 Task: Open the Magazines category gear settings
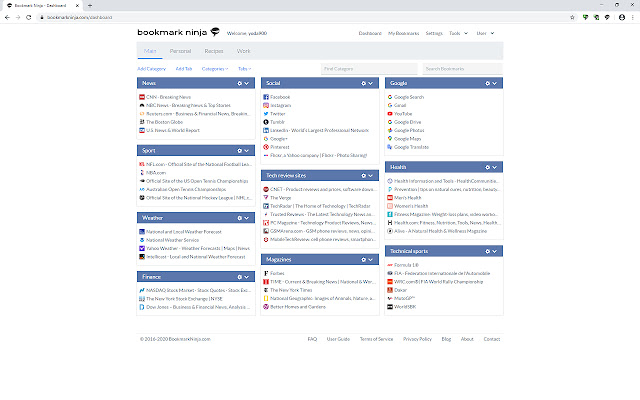click(x=364, y=260)
